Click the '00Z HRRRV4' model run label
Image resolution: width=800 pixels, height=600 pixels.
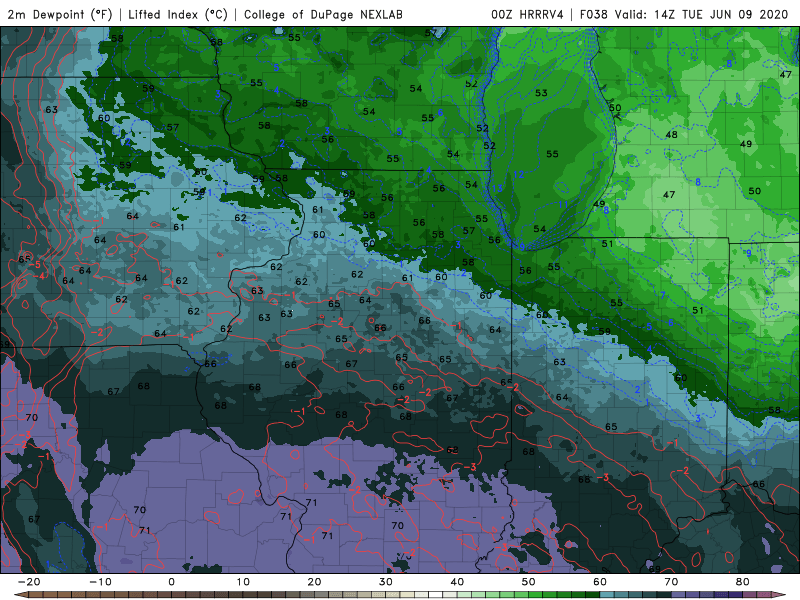pyautogui.click(x=527, y=14)
